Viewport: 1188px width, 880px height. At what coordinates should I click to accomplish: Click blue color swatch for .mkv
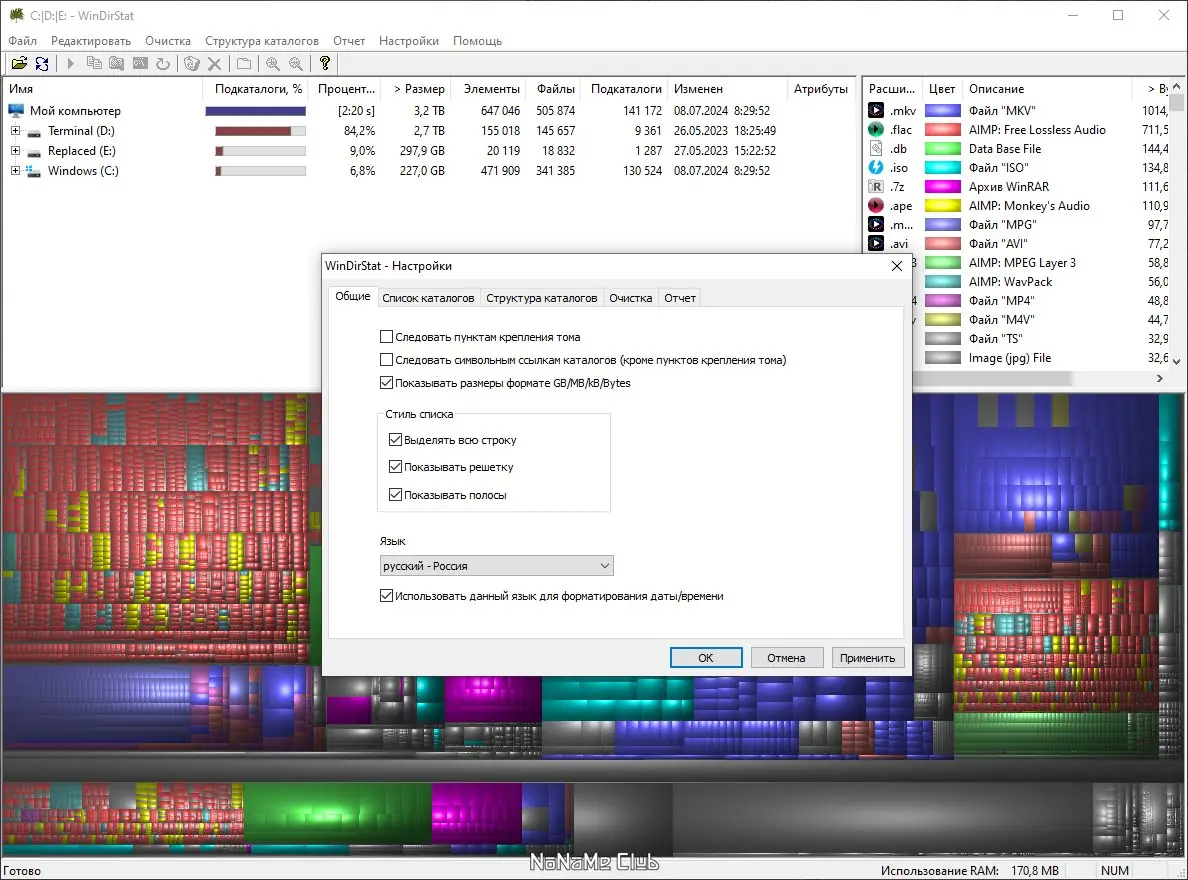pyautogui.click(x=943, y=111)
